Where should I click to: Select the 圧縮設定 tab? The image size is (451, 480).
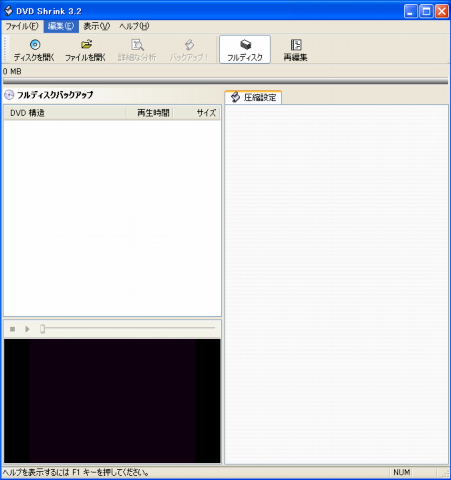tap(253, 97)
